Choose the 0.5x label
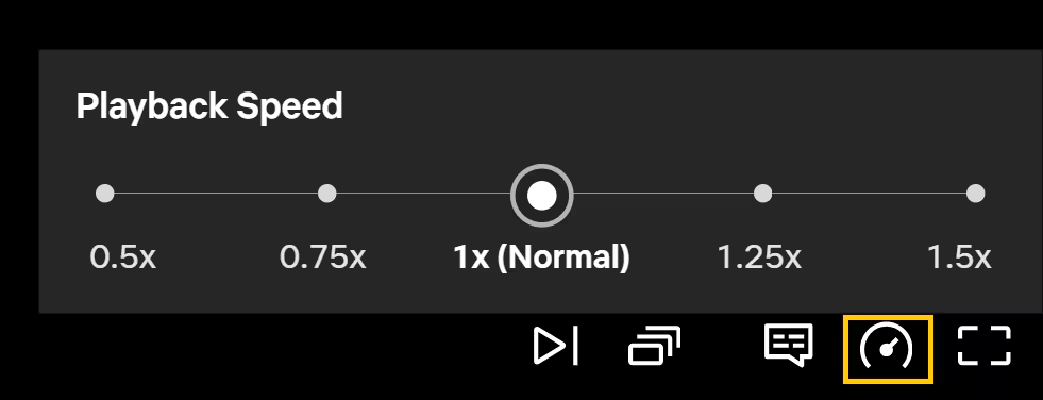The image size is (1043, 400). [122, 257]
